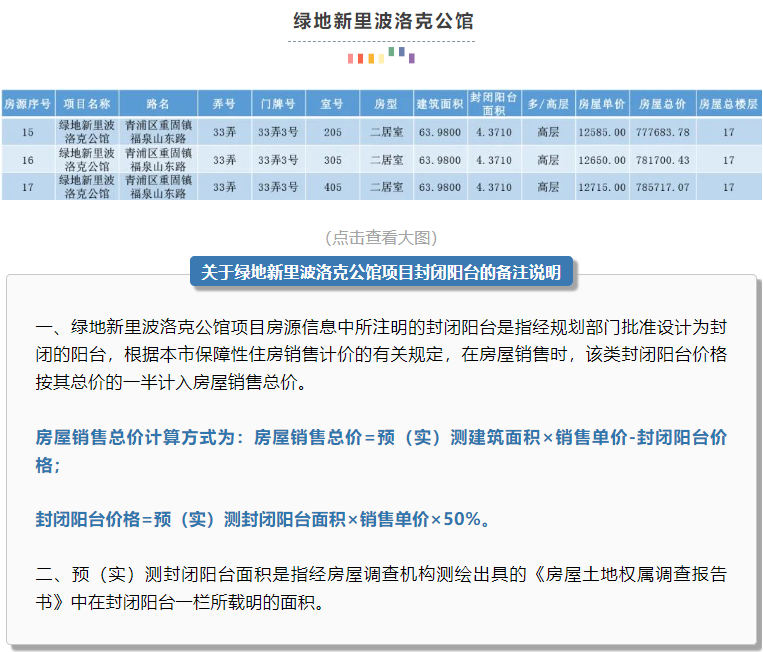This screenshot has height=652, width=763.
Task: Select listing number 16 cell
Action: pyautogui.click(x=28, y=160)
